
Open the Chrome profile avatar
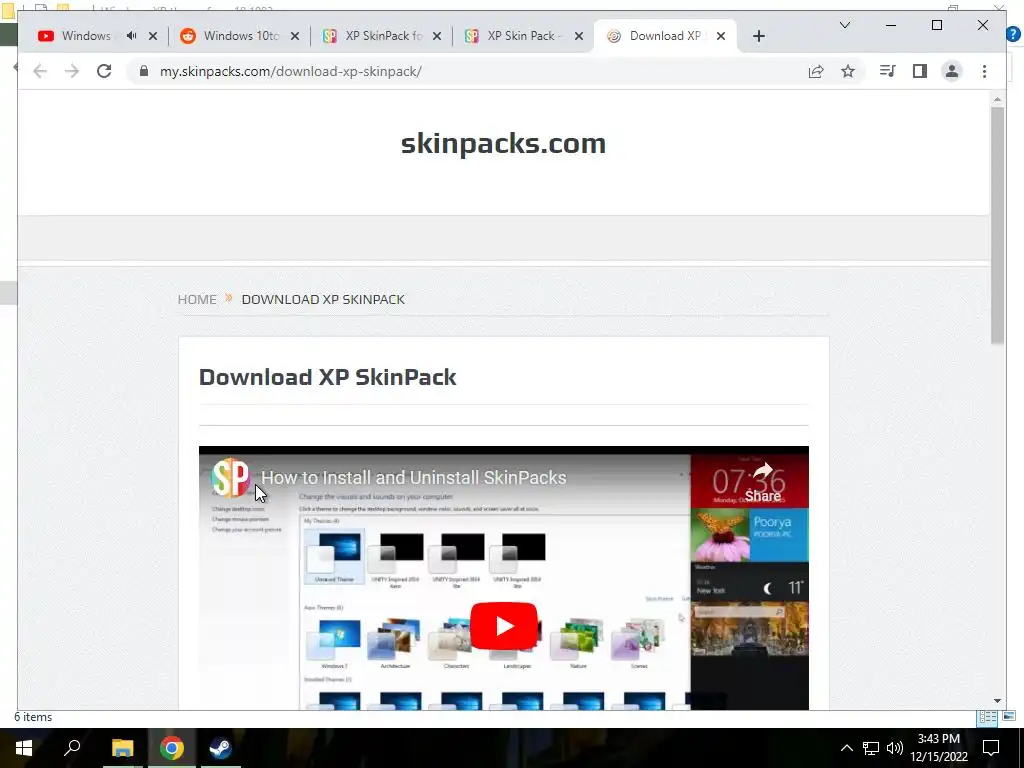[x=952, y=71]
